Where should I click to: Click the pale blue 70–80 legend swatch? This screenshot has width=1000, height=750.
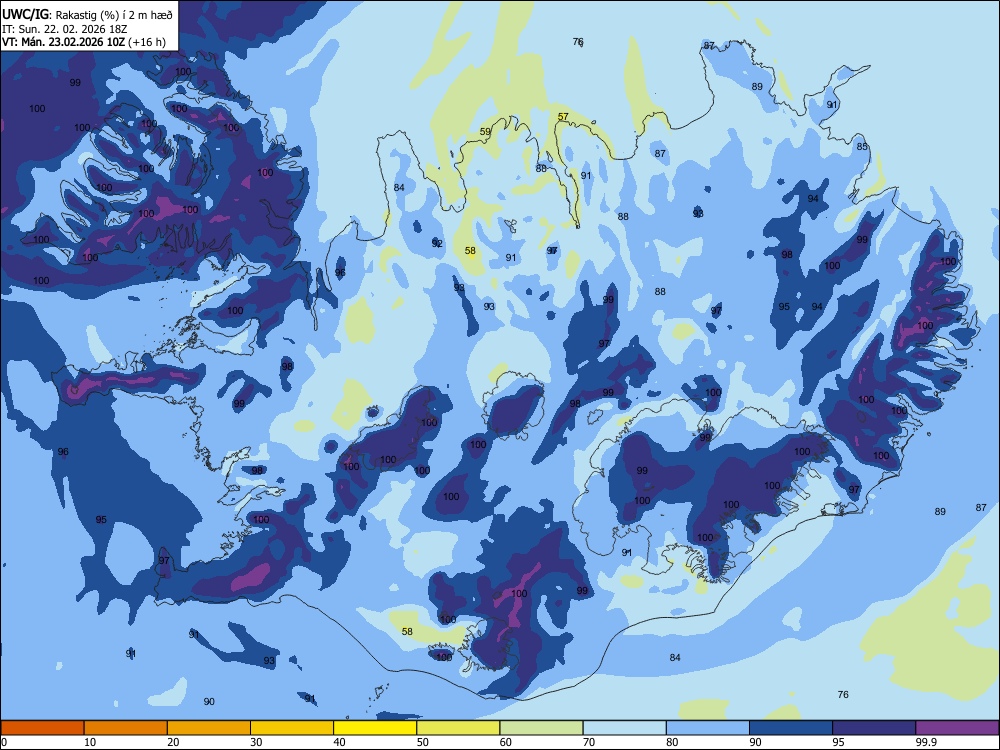624,728
